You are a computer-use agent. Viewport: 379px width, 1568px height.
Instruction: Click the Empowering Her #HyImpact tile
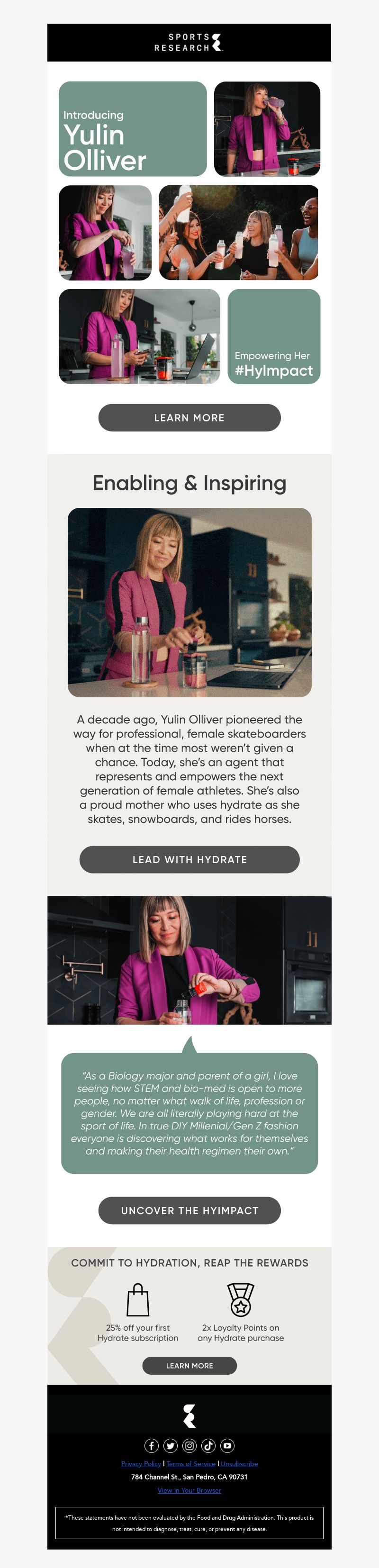click(x=274, y=337)
